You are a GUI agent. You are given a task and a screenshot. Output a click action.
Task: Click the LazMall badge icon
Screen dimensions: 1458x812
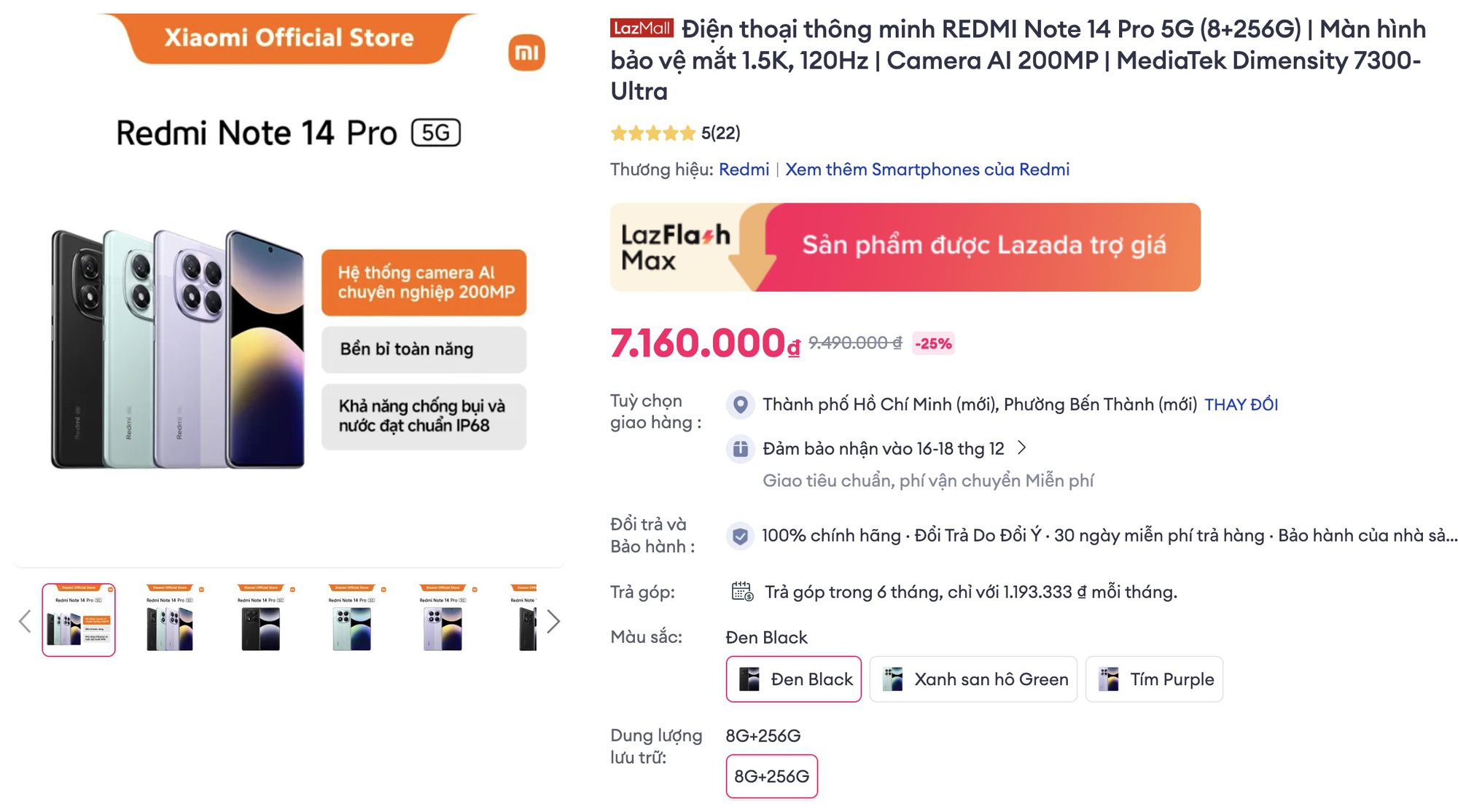click(x=642, y=28)
